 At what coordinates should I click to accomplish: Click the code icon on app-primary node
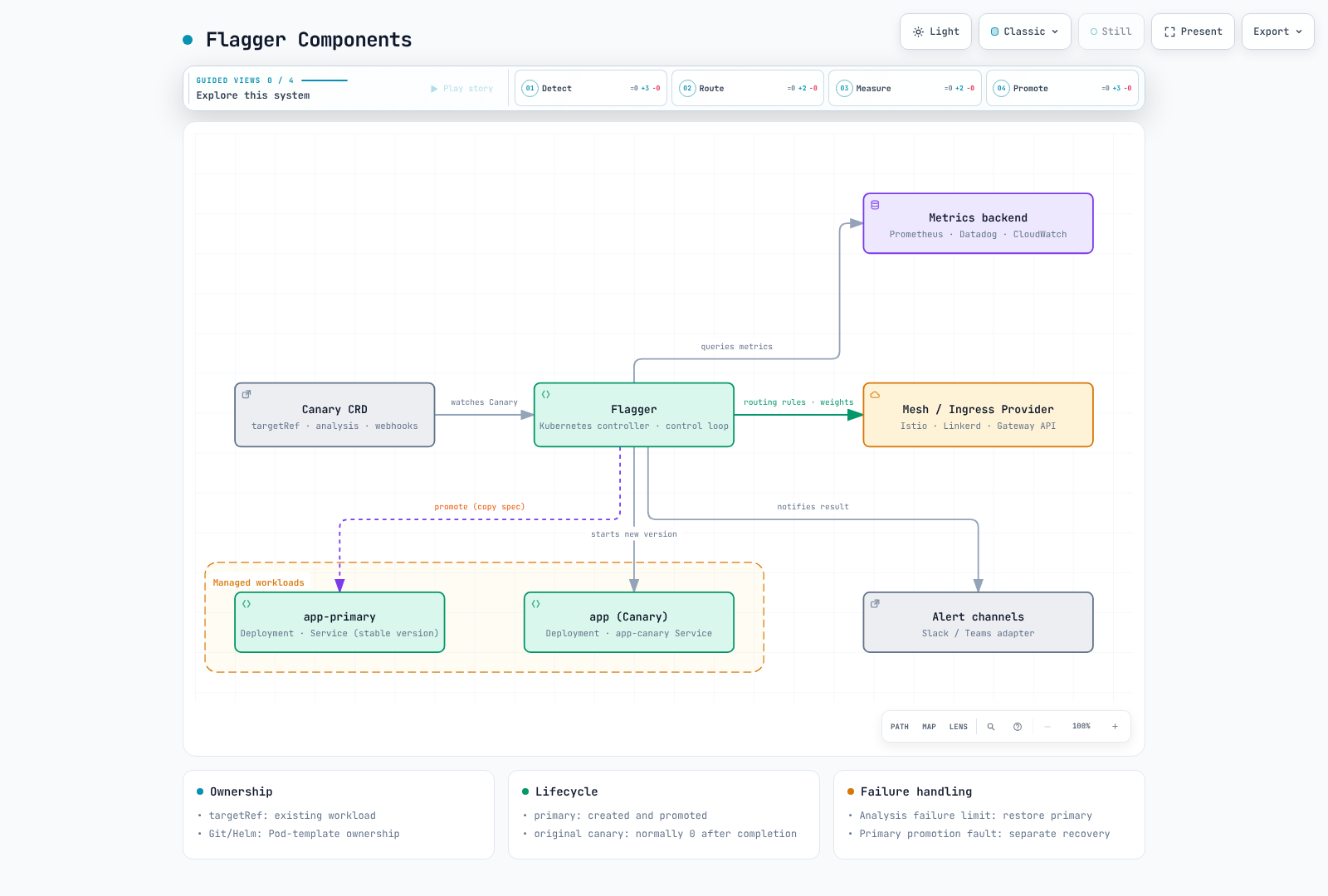(247, 604)
